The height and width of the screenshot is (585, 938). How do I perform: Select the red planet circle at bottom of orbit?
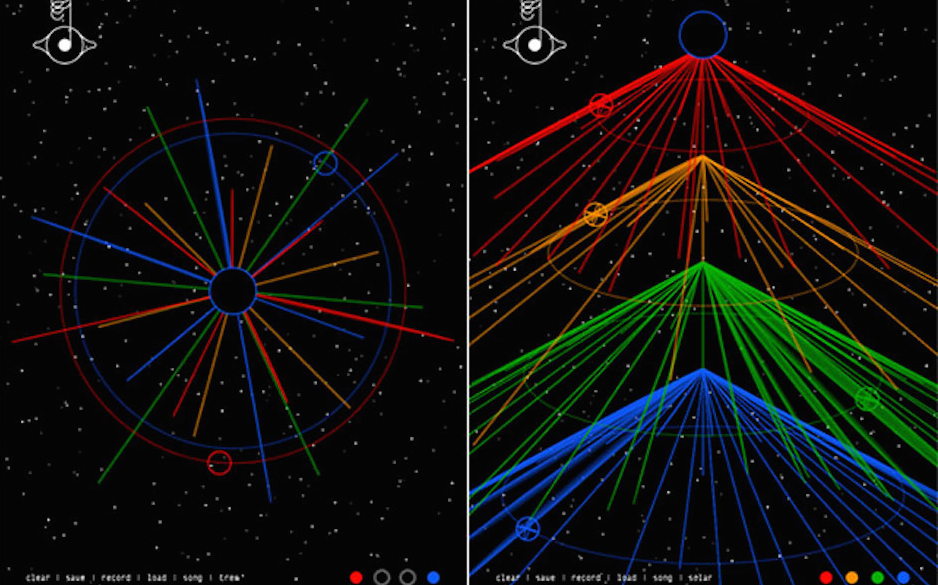coord(219,462)
